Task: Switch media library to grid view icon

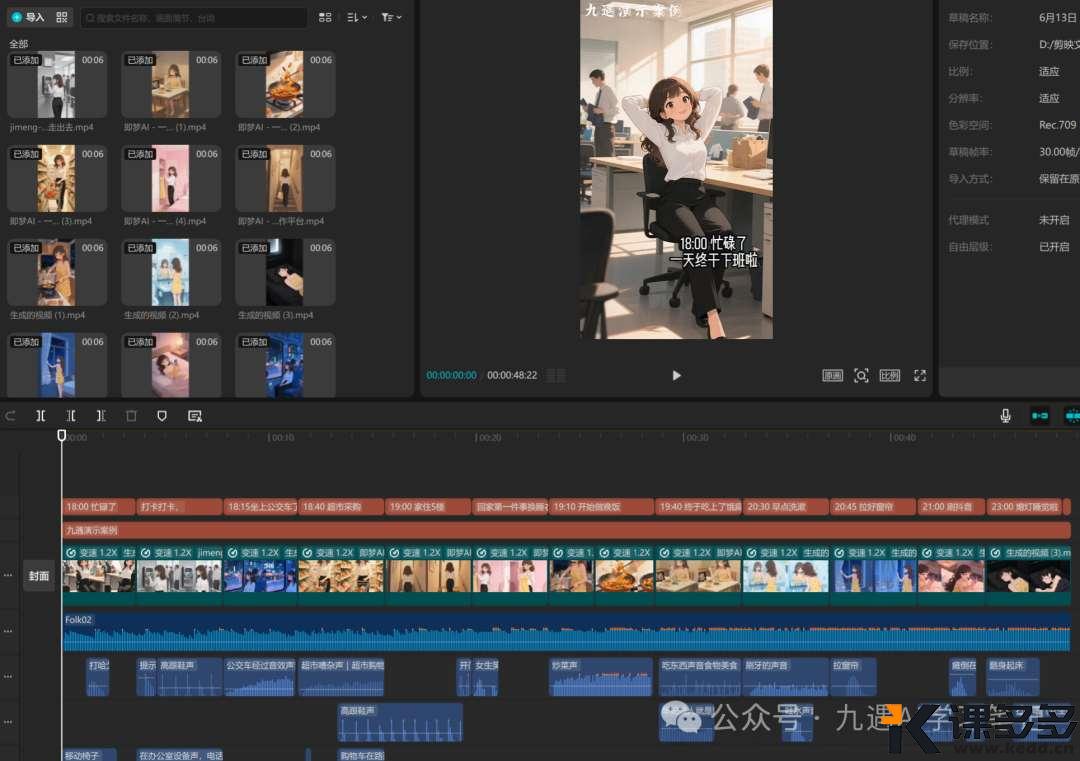Action: coord(325,17)
